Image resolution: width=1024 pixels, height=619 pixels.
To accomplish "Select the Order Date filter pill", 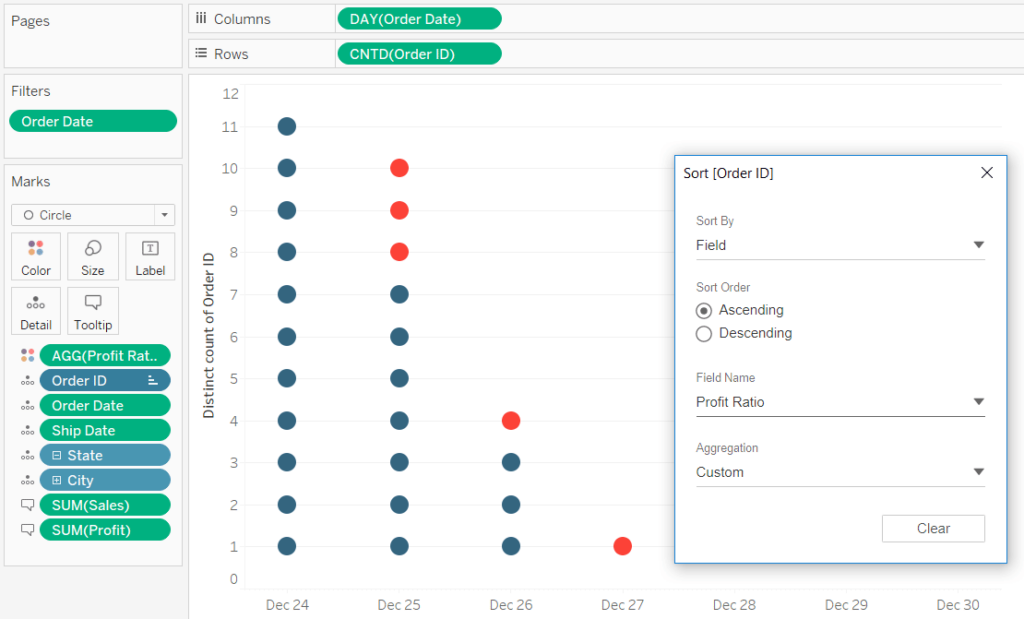I will coord(92,120).
